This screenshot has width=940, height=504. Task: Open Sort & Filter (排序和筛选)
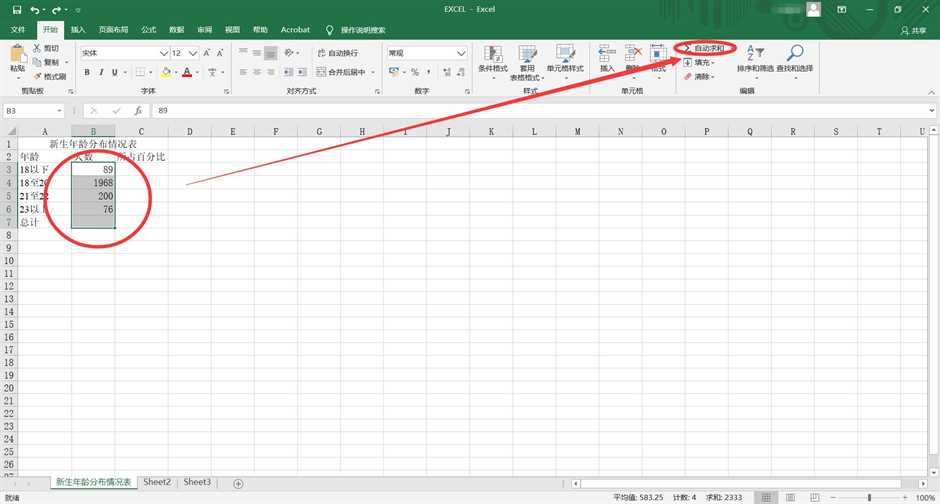(755, 60)
